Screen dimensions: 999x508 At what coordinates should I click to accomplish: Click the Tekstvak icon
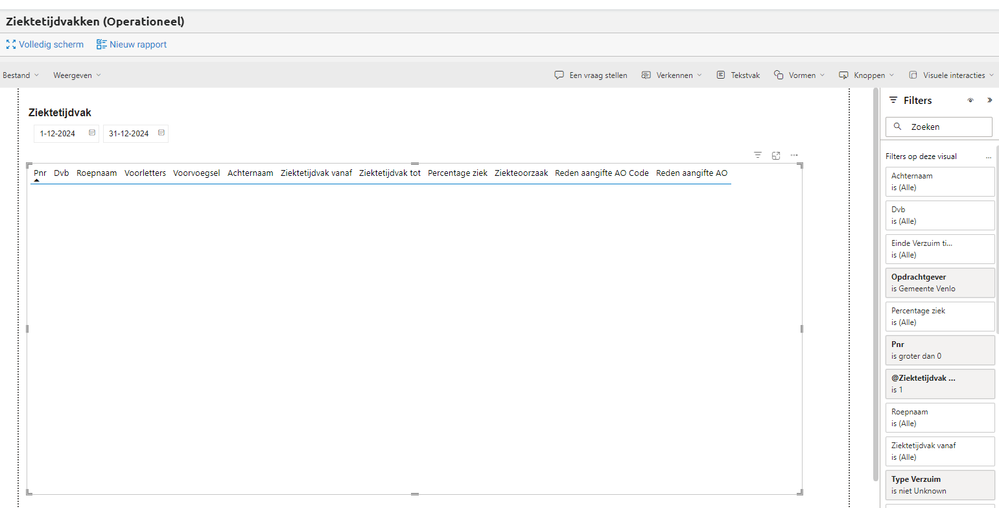721,75
